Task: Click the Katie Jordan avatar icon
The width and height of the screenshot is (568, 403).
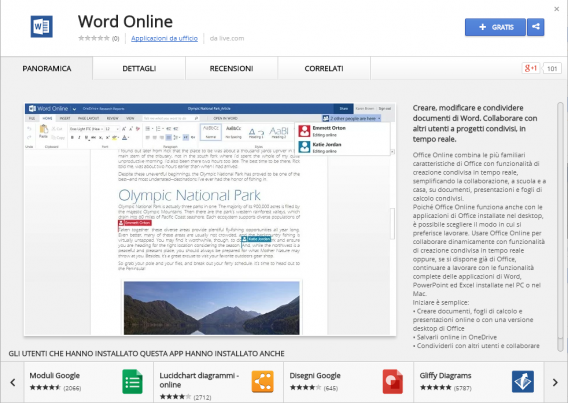Action: pos(304,147)
